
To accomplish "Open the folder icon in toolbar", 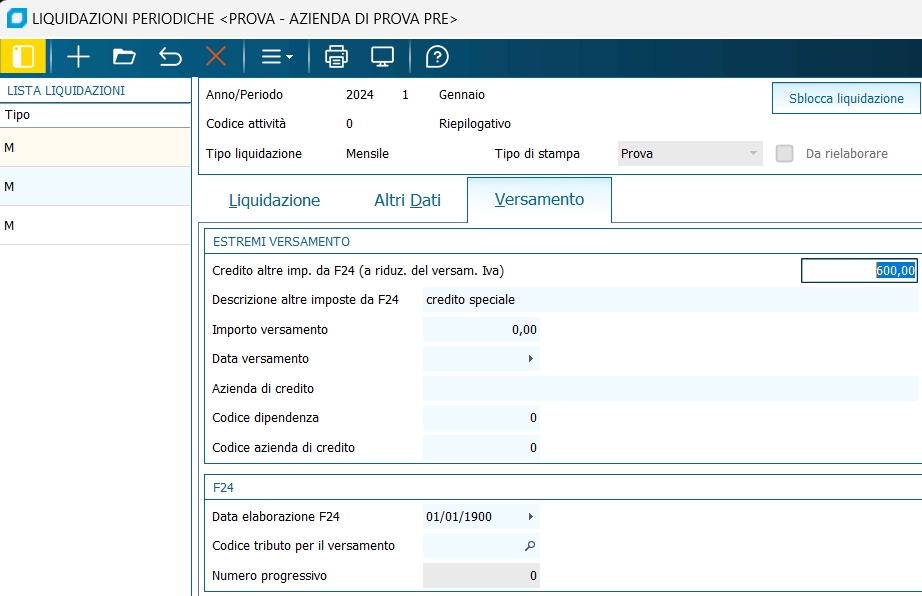I will (x=124, y=57).
